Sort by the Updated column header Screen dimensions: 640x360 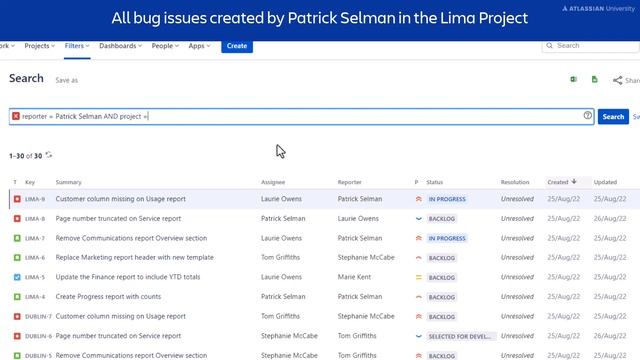(x=605, y=182)
